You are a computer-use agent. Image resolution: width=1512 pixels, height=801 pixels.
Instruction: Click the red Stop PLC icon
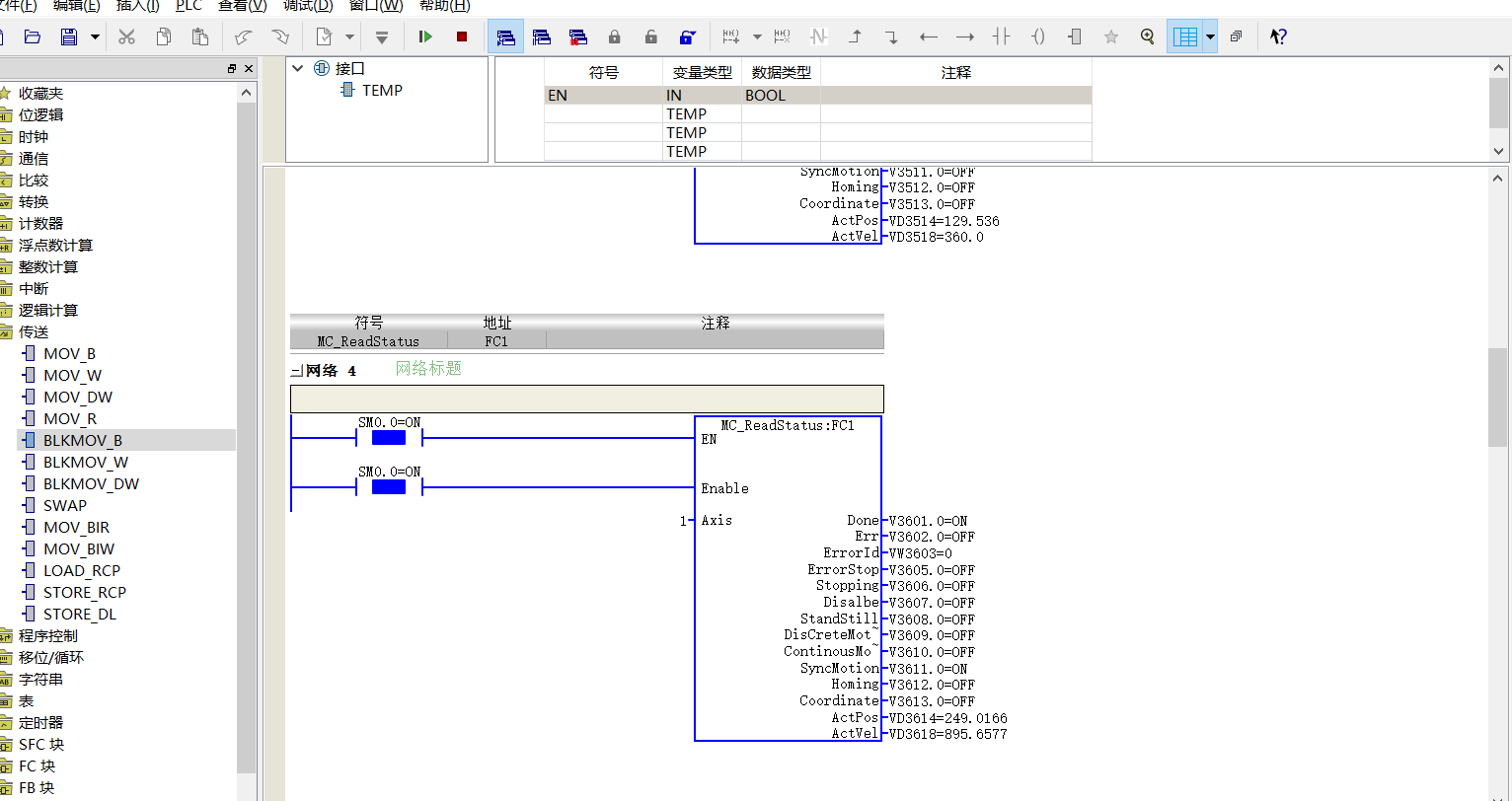(462, 36)
